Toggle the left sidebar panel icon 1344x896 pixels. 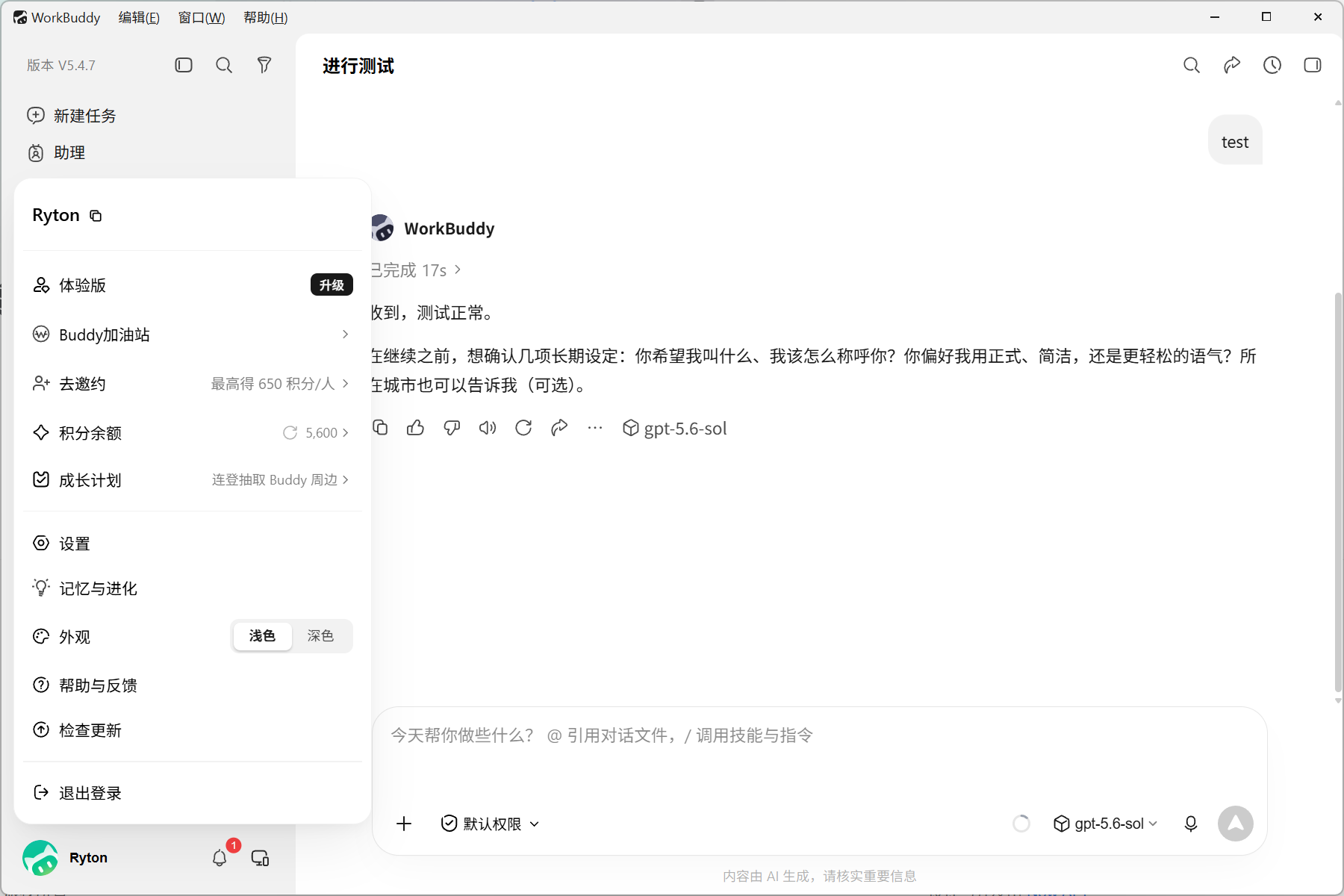coord(184,65)
